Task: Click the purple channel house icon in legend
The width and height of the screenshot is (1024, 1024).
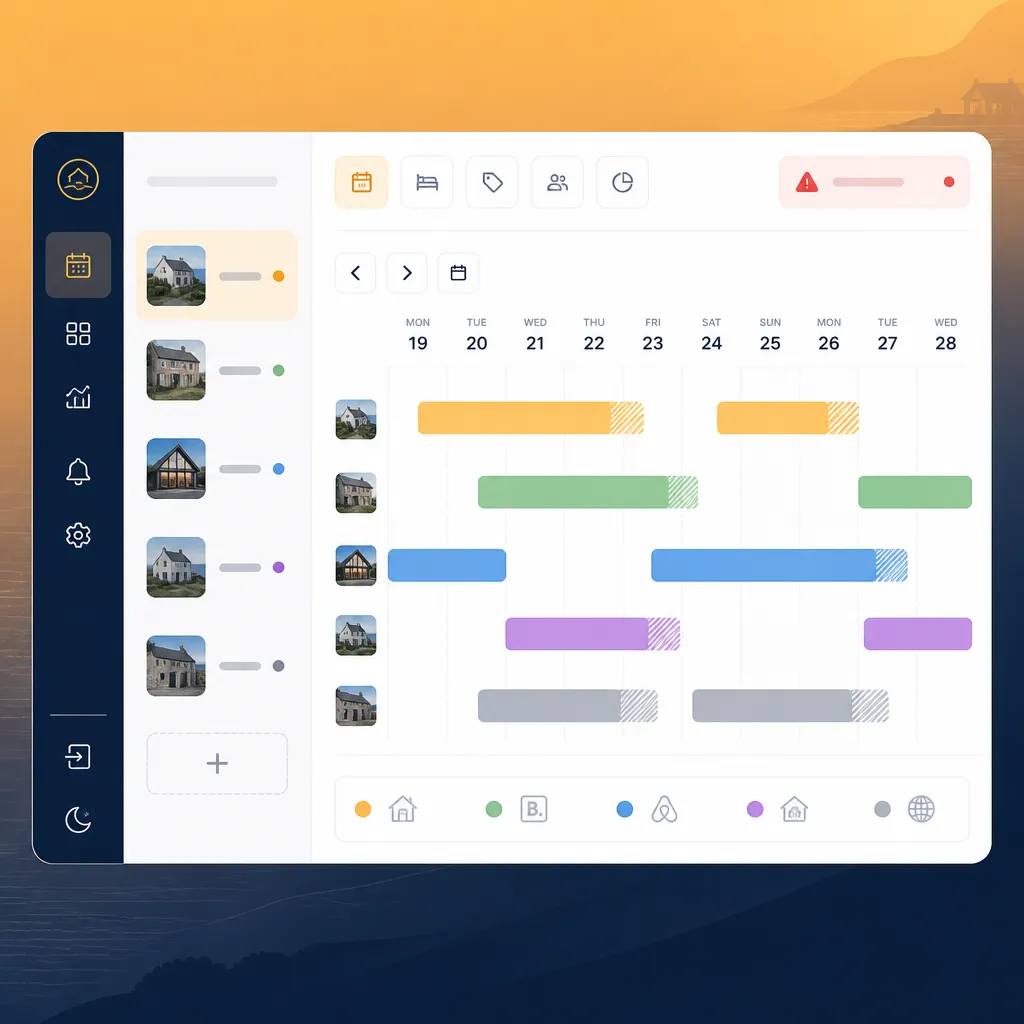Action: pos(794,809)
